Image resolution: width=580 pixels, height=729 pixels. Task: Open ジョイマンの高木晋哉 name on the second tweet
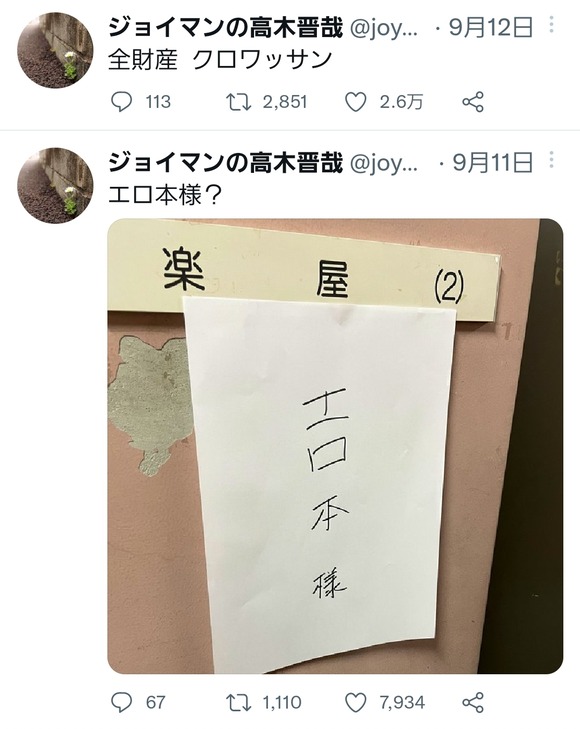tap(225, 162)
